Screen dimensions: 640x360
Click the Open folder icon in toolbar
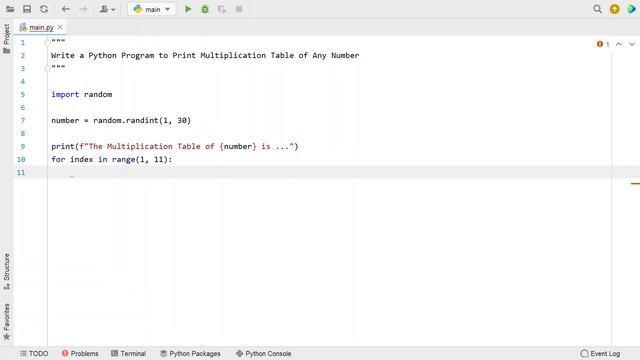(10, 9)
